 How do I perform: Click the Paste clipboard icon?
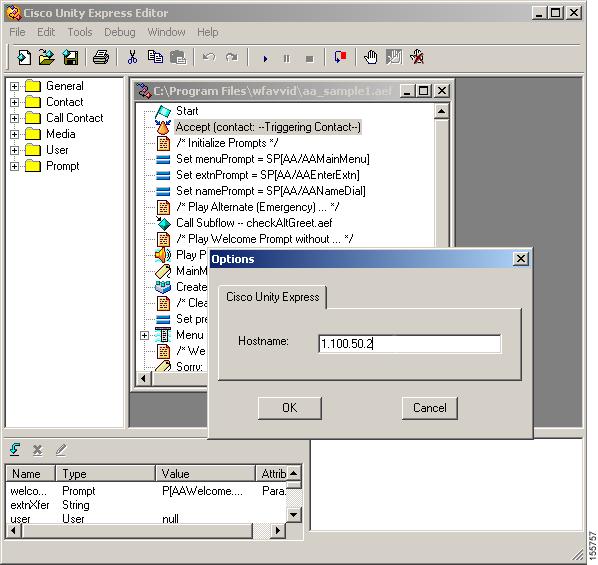178,58
